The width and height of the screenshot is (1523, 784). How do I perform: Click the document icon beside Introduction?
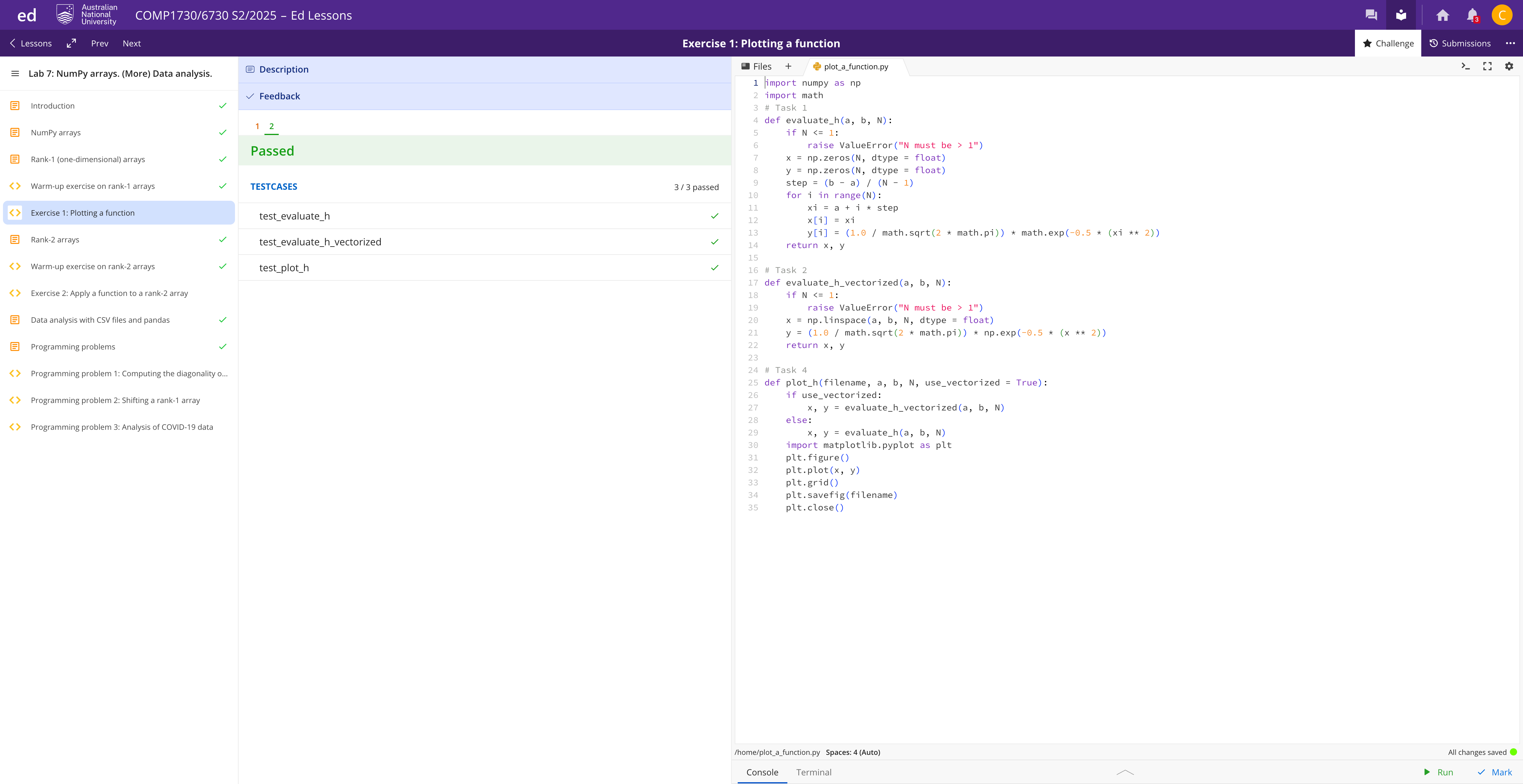click(x=15, y=106)
